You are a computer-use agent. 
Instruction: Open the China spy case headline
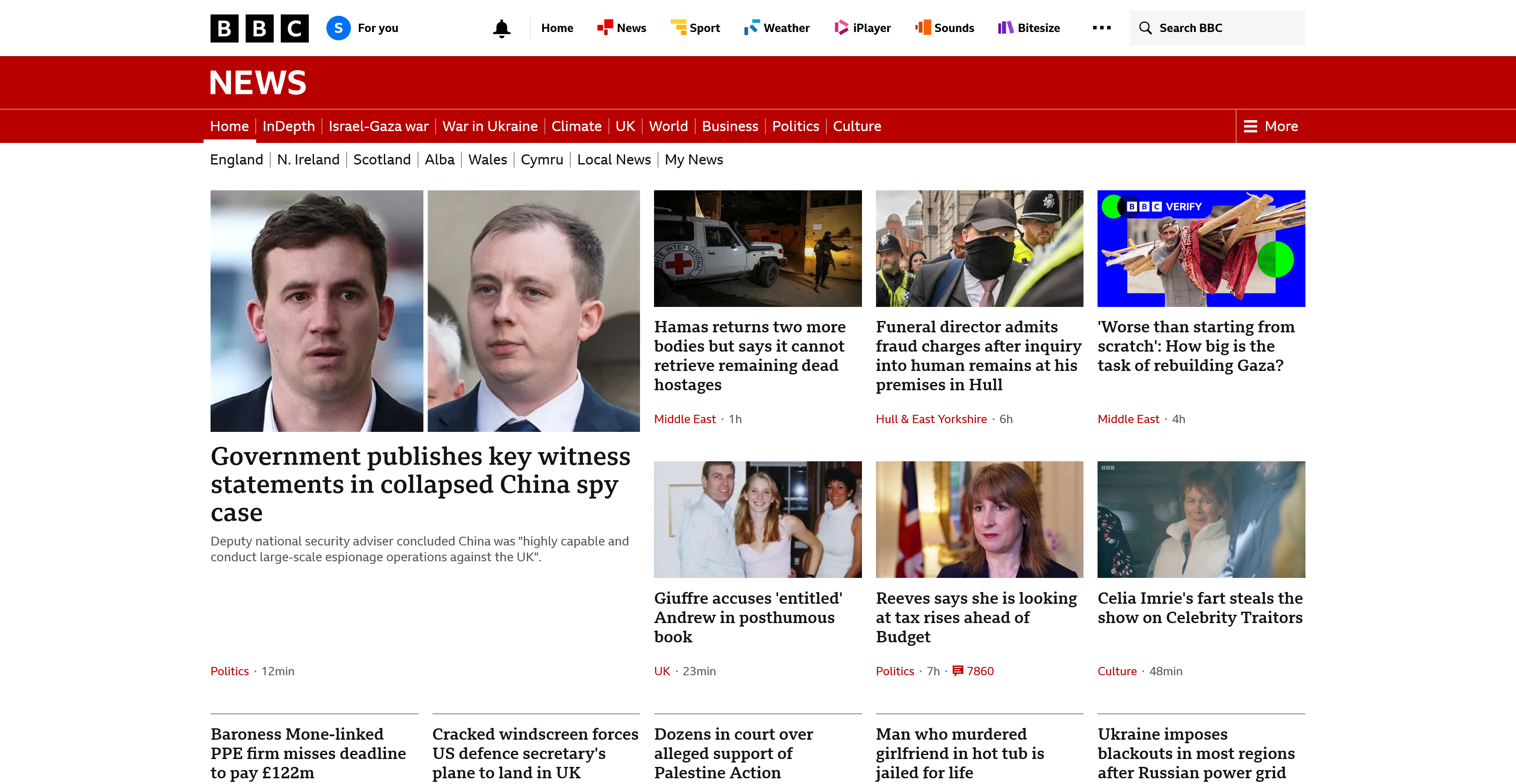point(420,484)
